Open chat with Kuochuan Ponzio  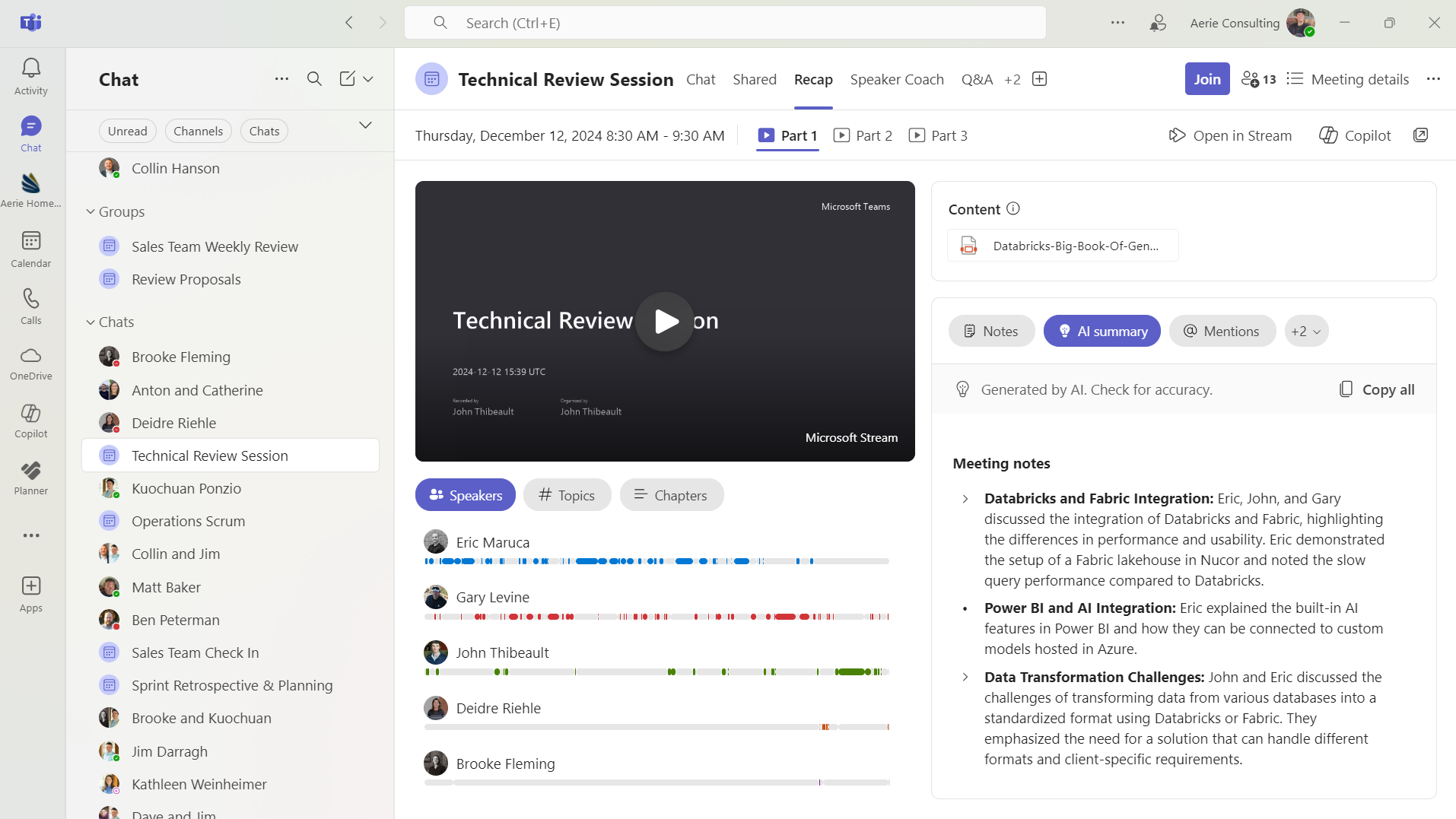[x=230, y=488]
